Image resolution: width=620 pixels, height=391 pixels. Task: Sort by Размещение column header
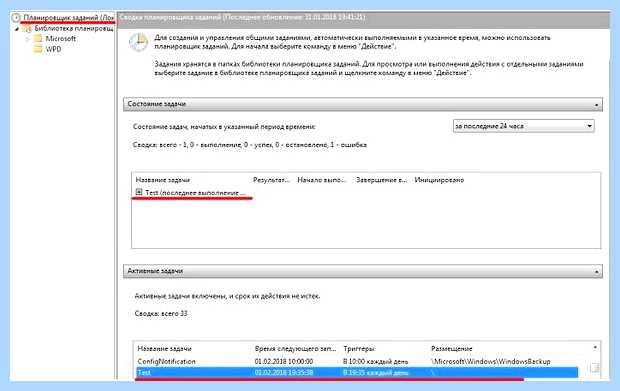click(x=452, y=349)
